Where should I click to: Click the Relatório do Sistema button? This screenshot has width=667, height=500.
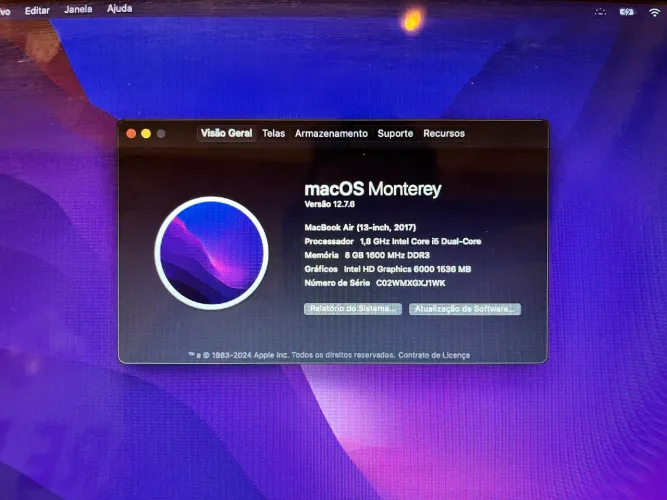[353, 309]
